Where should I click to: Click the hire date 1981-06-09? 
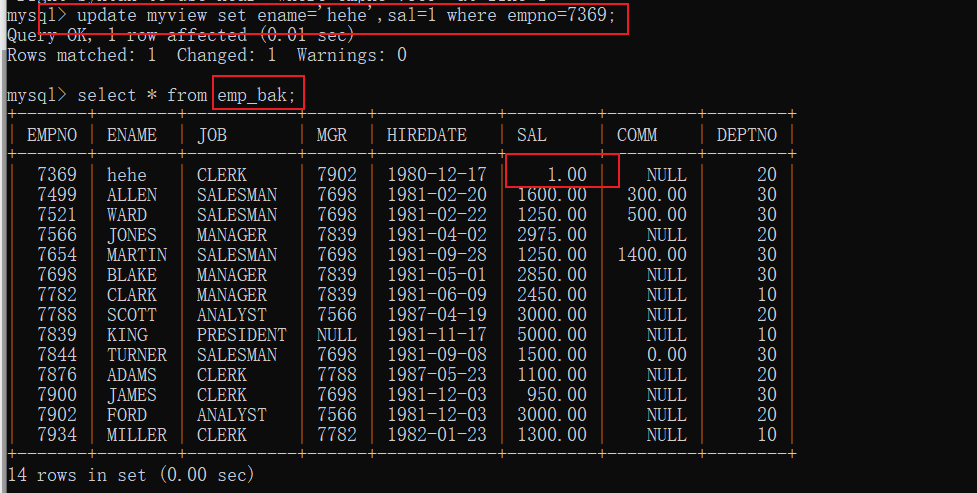point(437,294)
